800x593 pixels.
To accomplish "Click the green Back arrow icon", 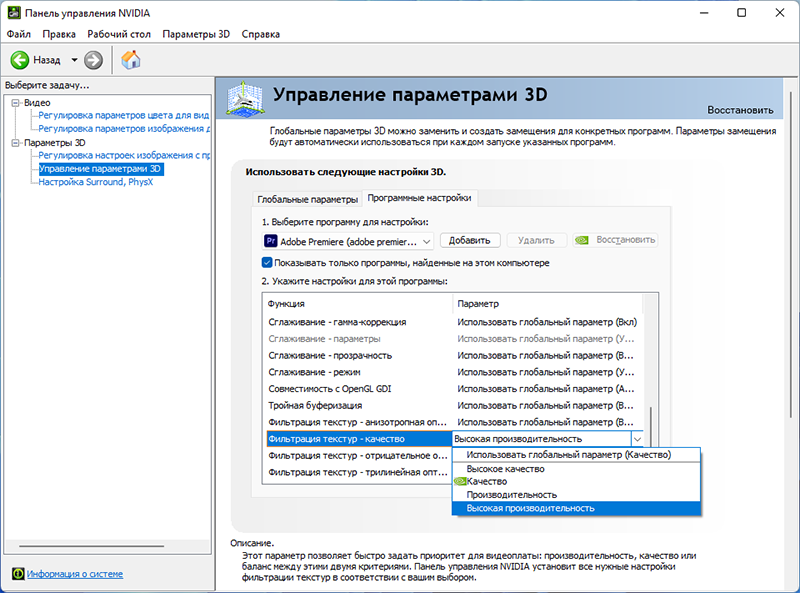I will tap(20, 60).
